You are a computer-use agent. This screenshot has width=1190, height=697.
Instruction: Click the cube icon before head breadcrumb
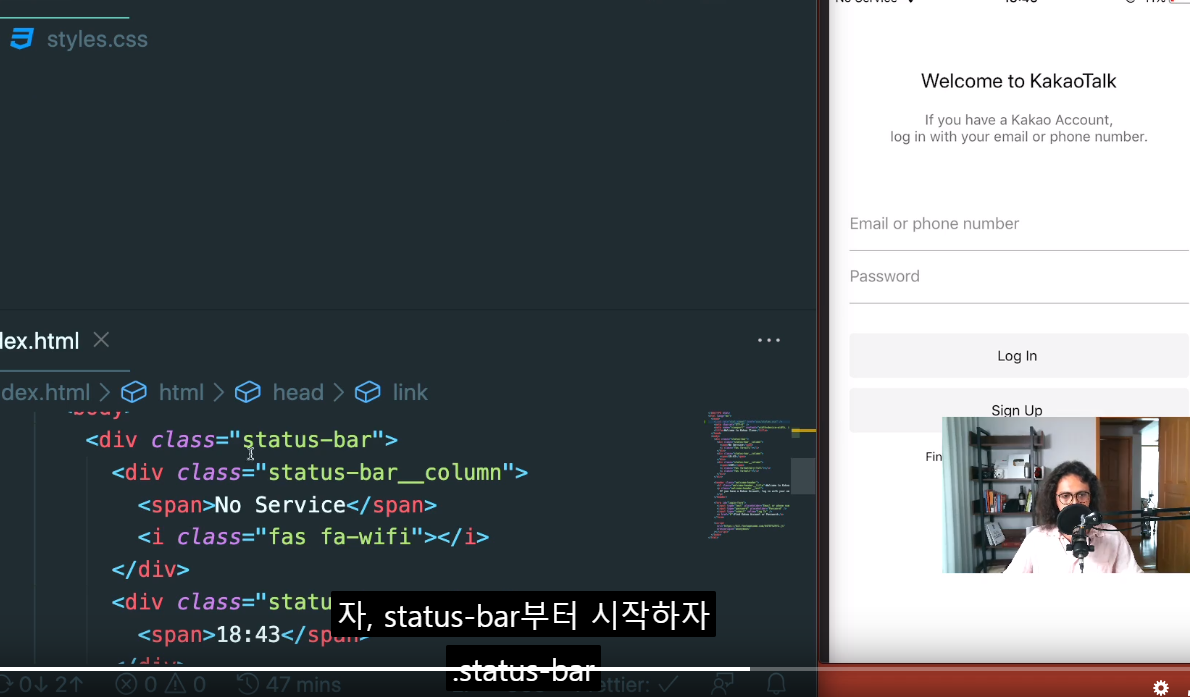[248, 392]
